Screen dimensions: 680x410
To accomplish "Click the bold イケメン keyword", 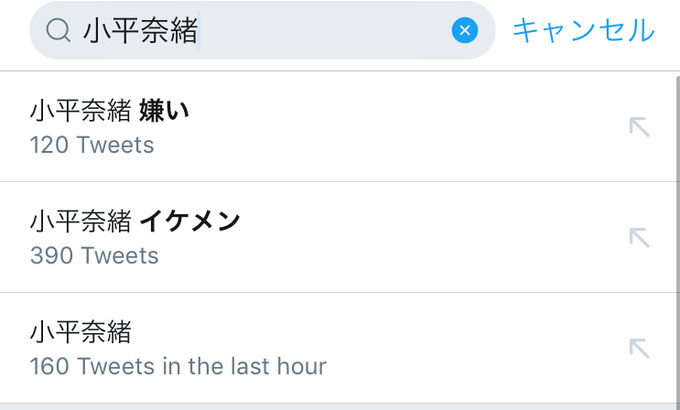I will [x=190, y=221].
